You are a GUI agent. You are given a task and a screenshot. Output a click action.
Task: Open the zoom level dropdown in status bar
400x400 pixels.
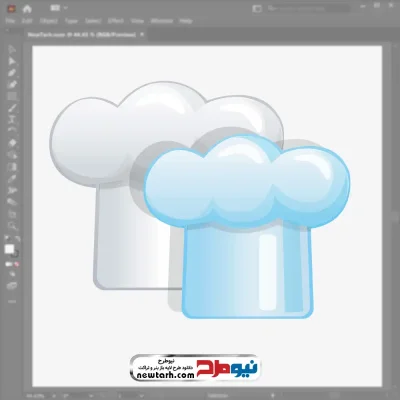click(53, 396)
